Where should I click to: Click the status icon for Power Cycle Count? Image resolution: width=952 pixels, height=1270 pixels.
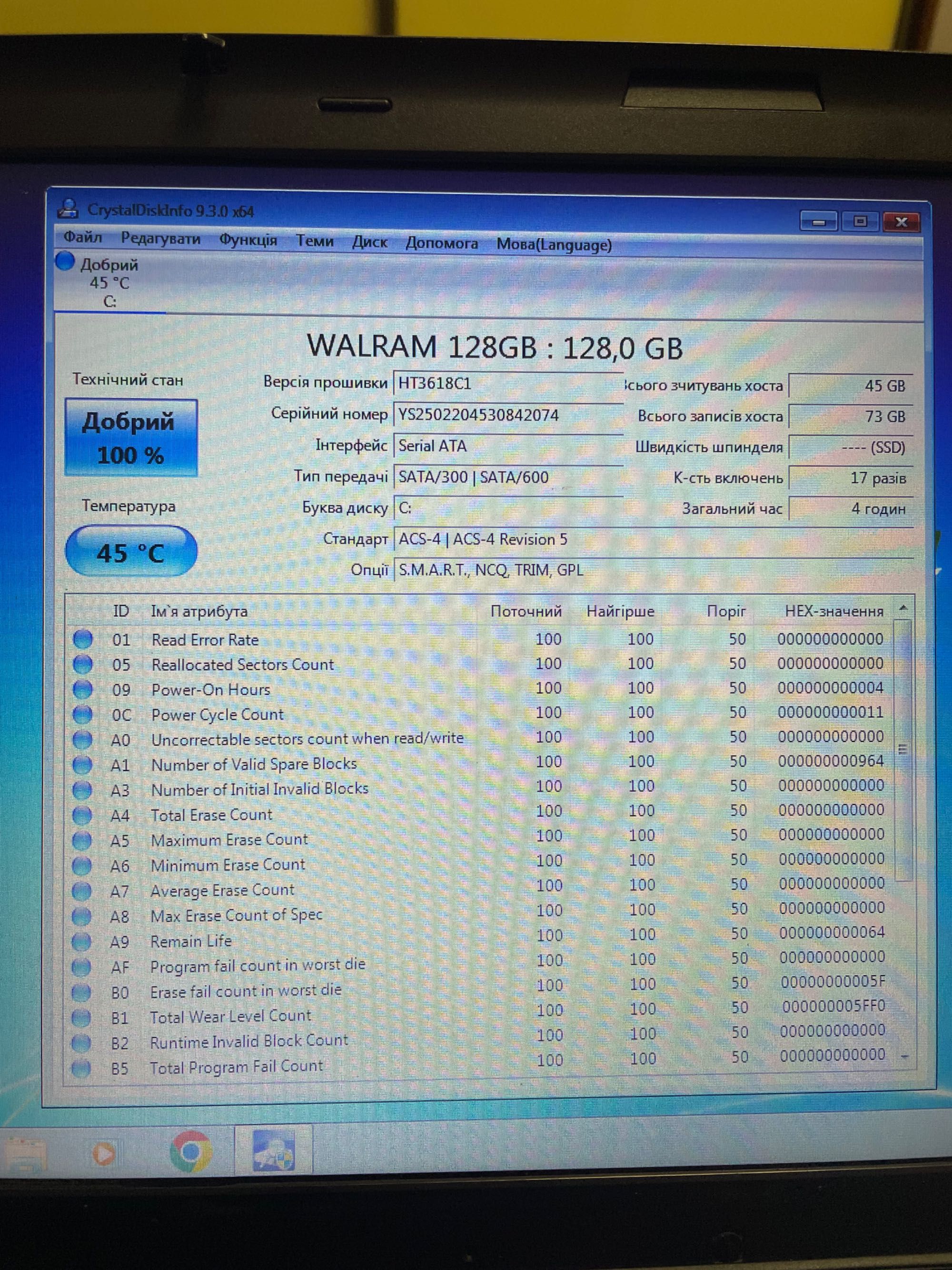pos(83,714)
